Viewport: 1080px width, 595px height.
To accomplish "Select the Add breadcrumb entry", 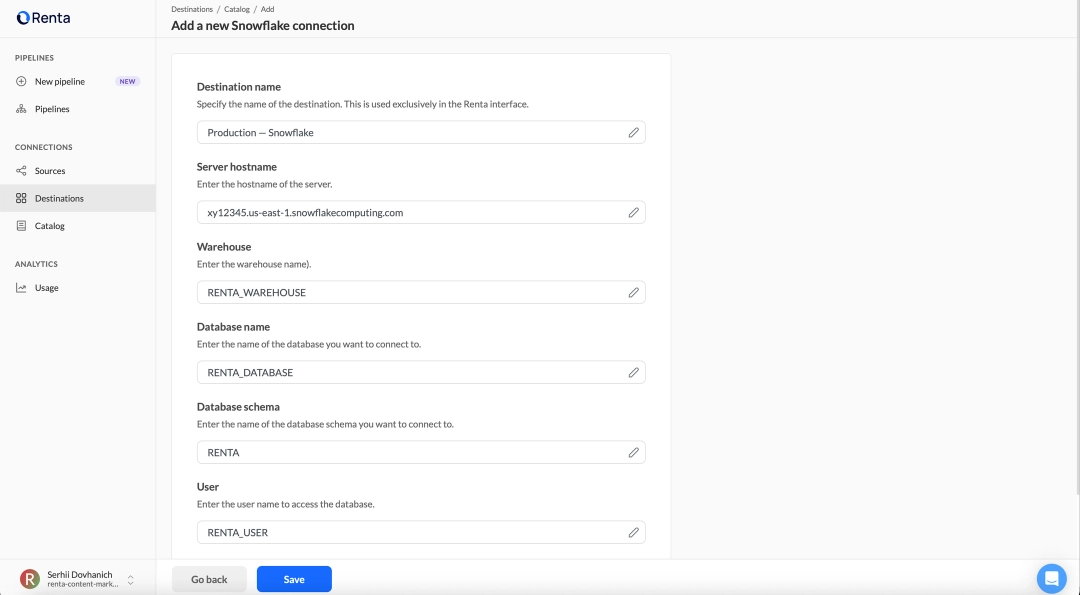I will pyautogui.click(x=267, y=9).
